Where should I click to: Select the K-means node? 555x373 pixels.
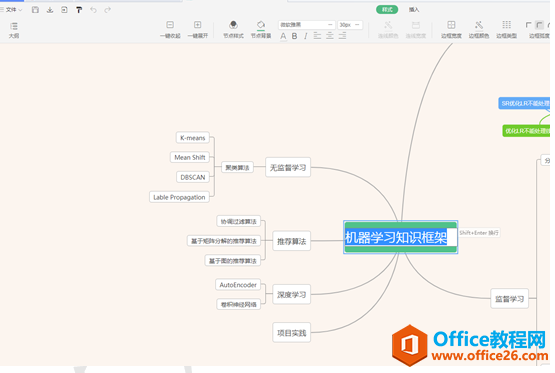pos(193,138)
